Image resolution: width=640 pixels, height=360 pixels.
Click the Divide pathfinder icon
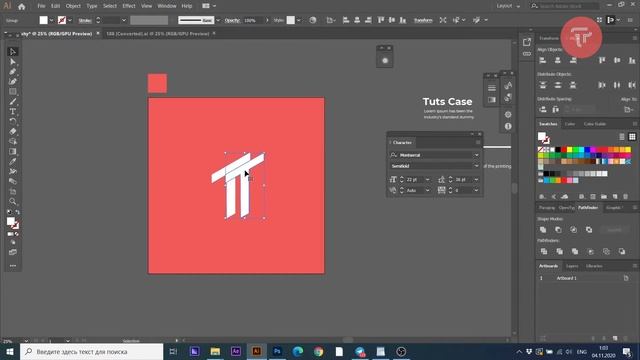tap(544, 251)
